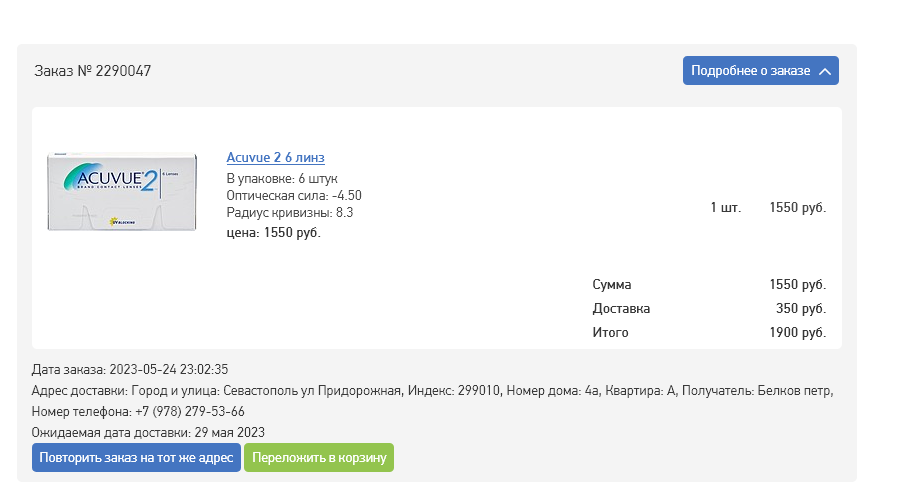Viewport: 900px width, 492px height.
Task: Click the 1 шт. quantity label
Action: pyautogui.click(x=726, y=208)
